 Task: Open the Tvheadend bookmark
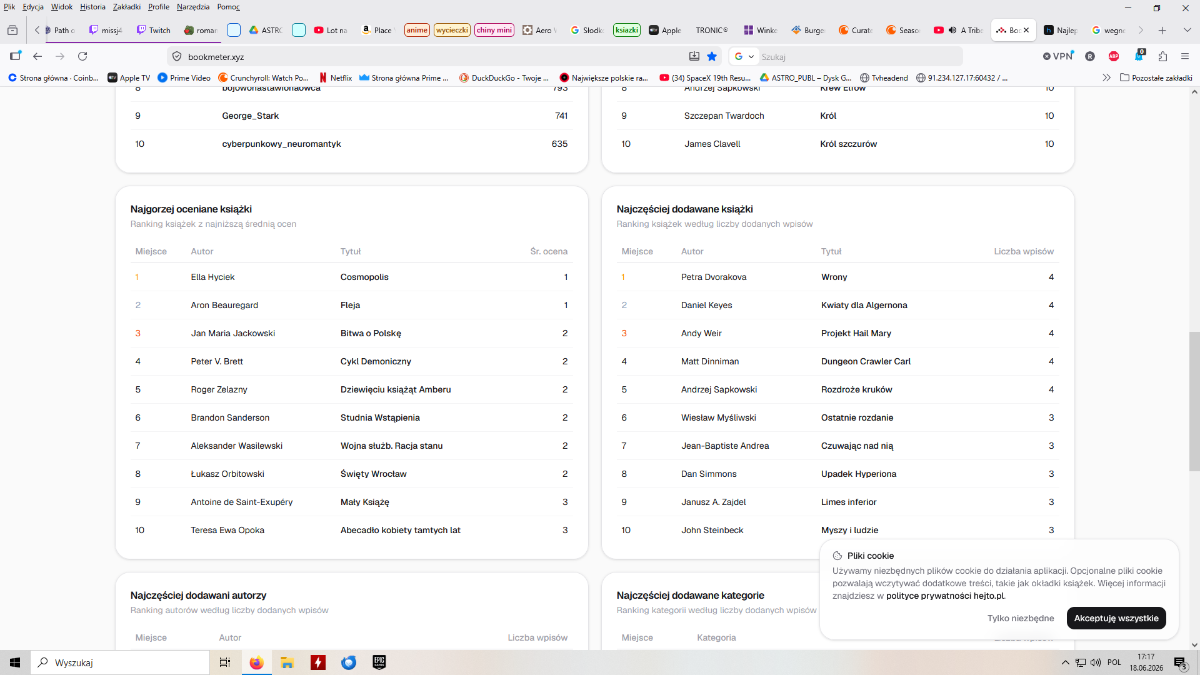click(x=884, y=77)
